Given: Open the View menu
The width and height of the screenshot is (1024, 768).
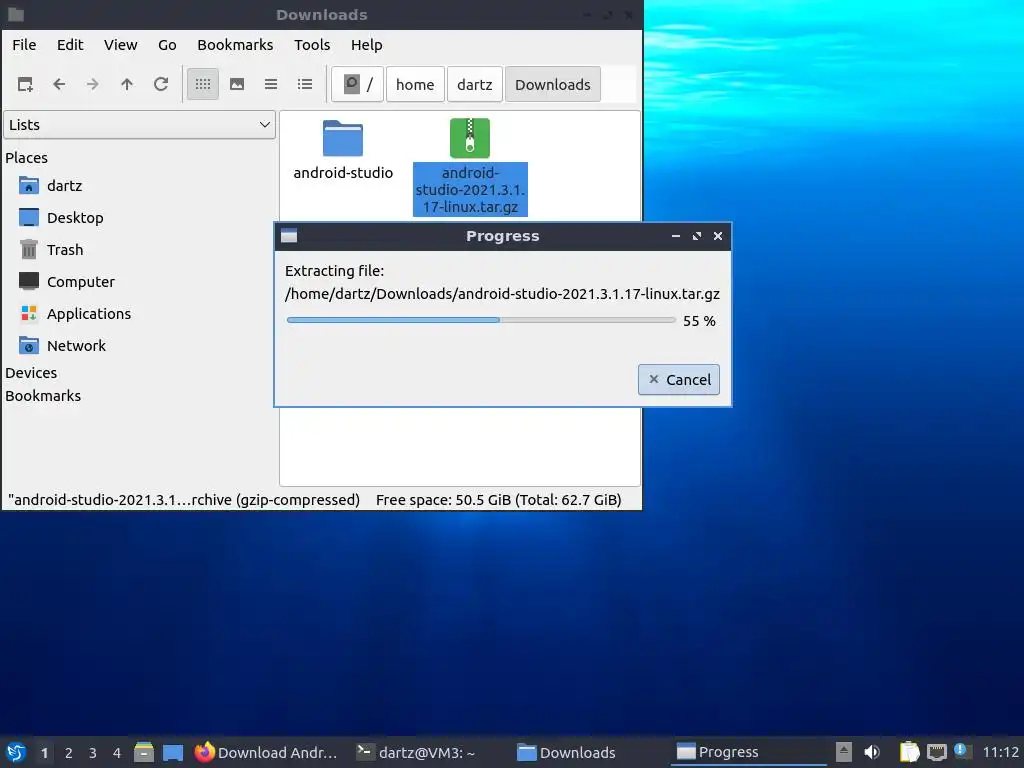Looking at the screenshot, I should click(121, 45).
